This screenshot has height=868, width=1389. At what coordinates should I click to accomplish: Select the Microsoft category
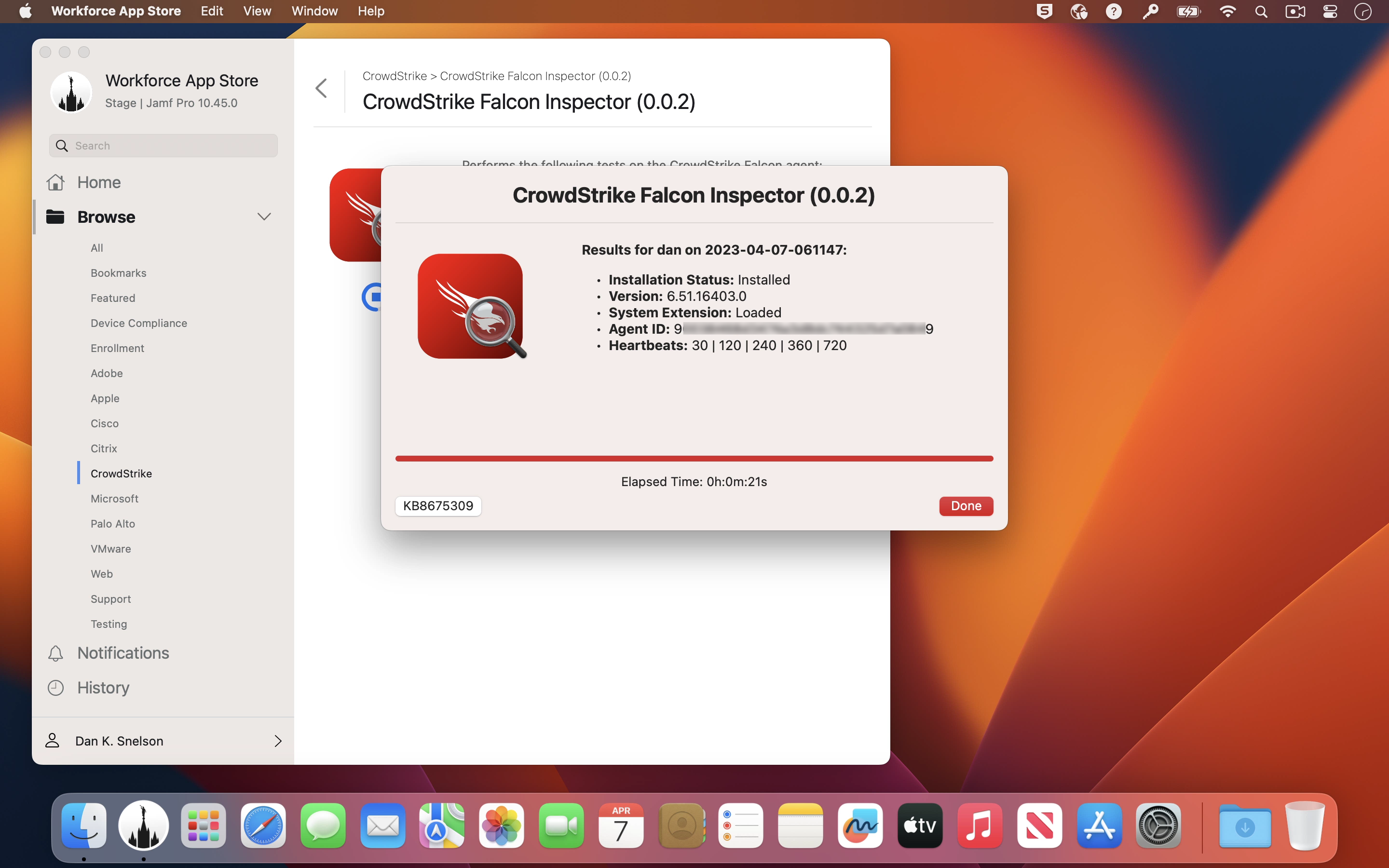tap(114, 498)
